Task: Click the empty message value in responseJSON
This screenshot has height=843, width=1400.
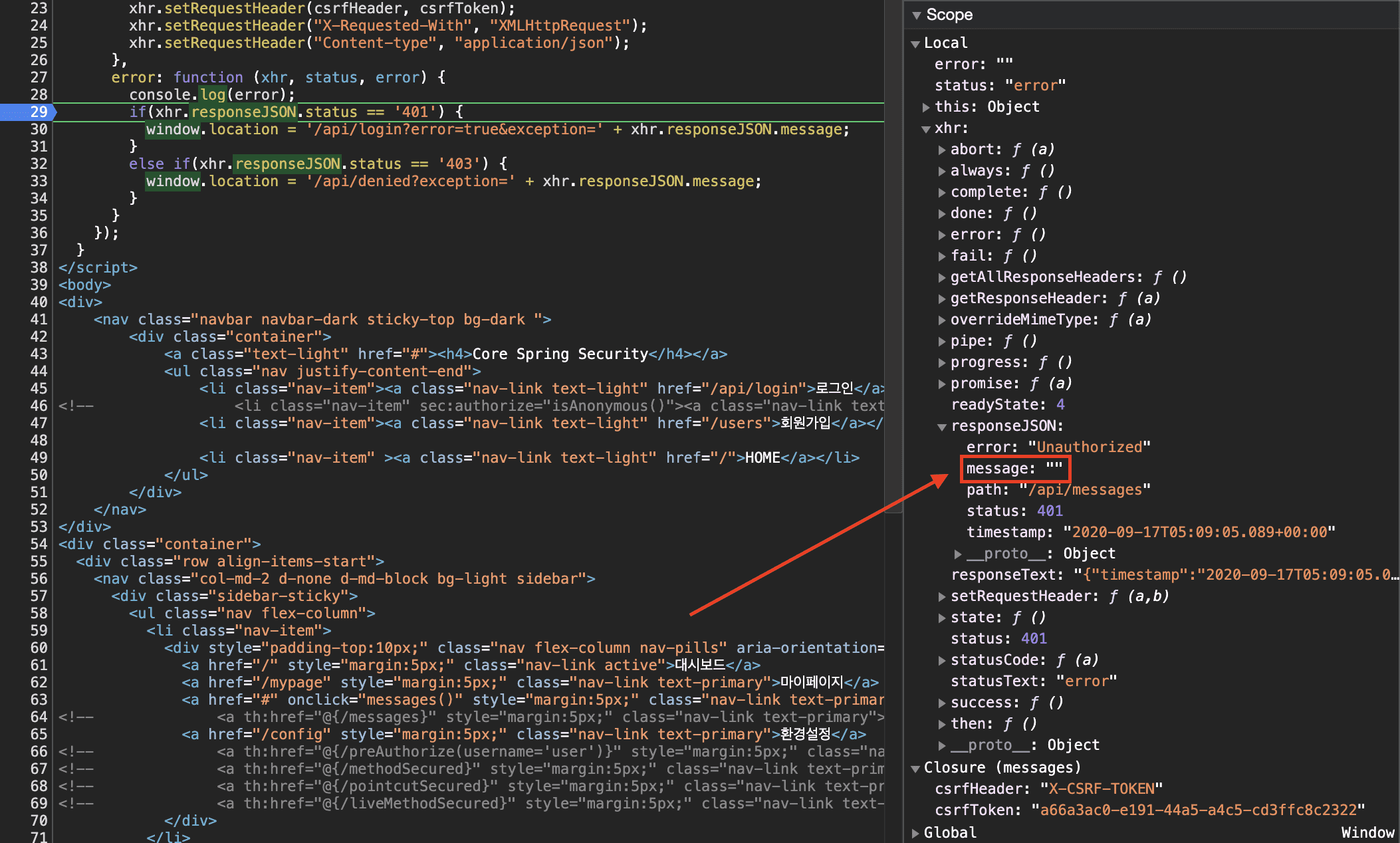Action: [1054, 468]
